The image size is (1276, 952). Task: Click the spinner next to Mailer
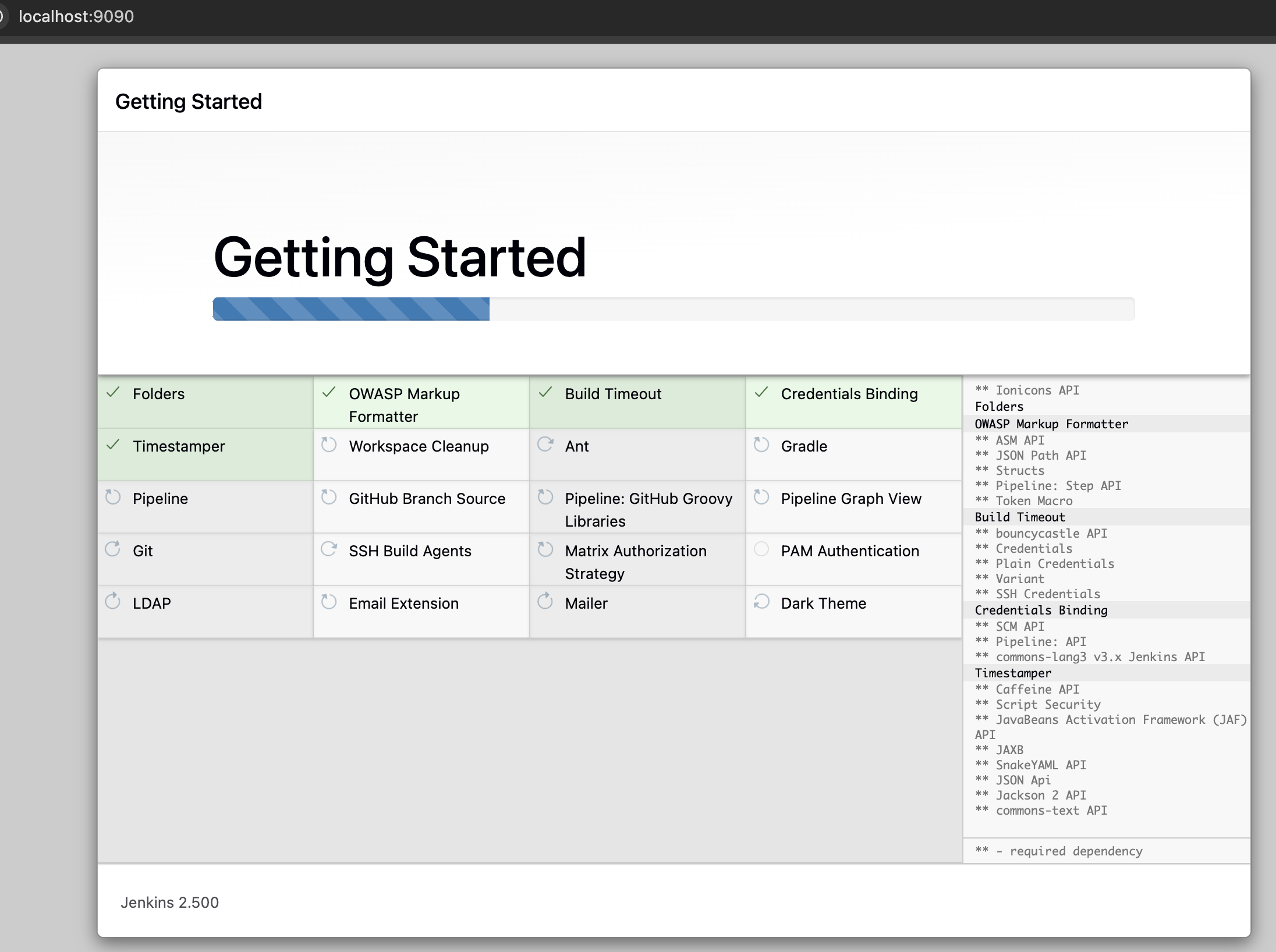[x=545, y=602]
